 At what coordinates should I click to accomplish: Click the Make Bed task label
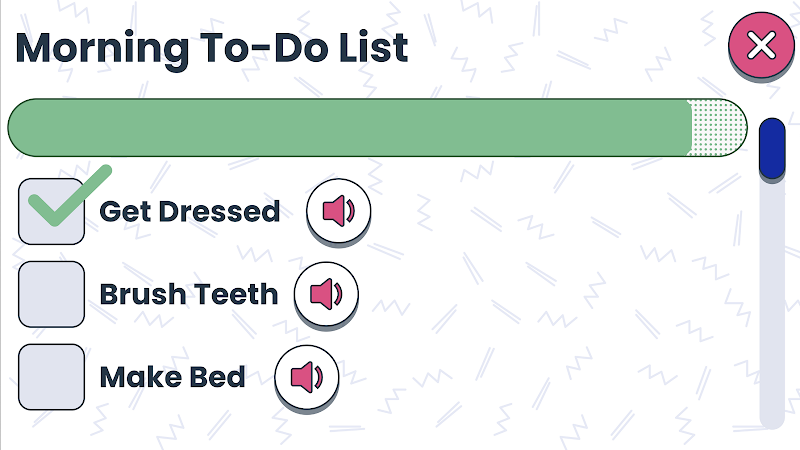click(x=172, y=377)
